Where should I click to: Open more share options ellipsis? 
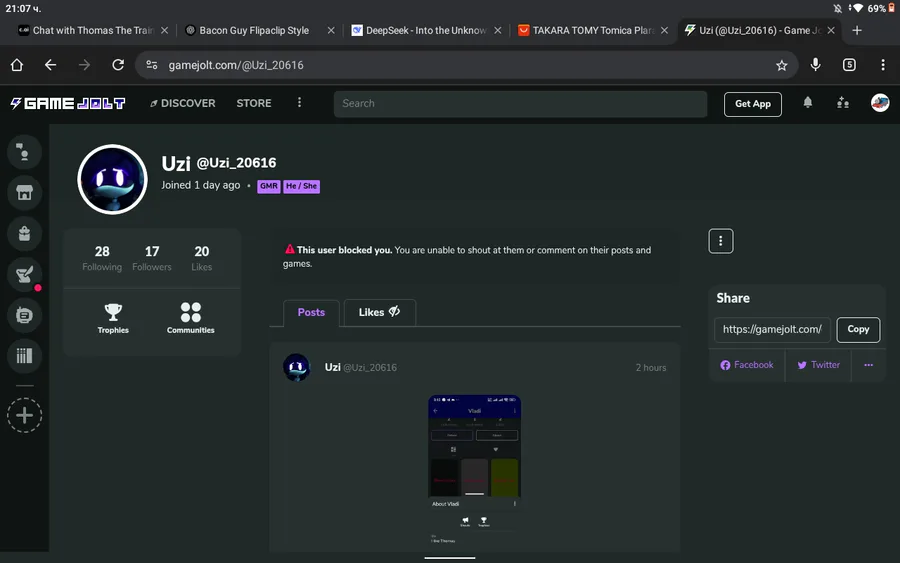coord(868,365)
